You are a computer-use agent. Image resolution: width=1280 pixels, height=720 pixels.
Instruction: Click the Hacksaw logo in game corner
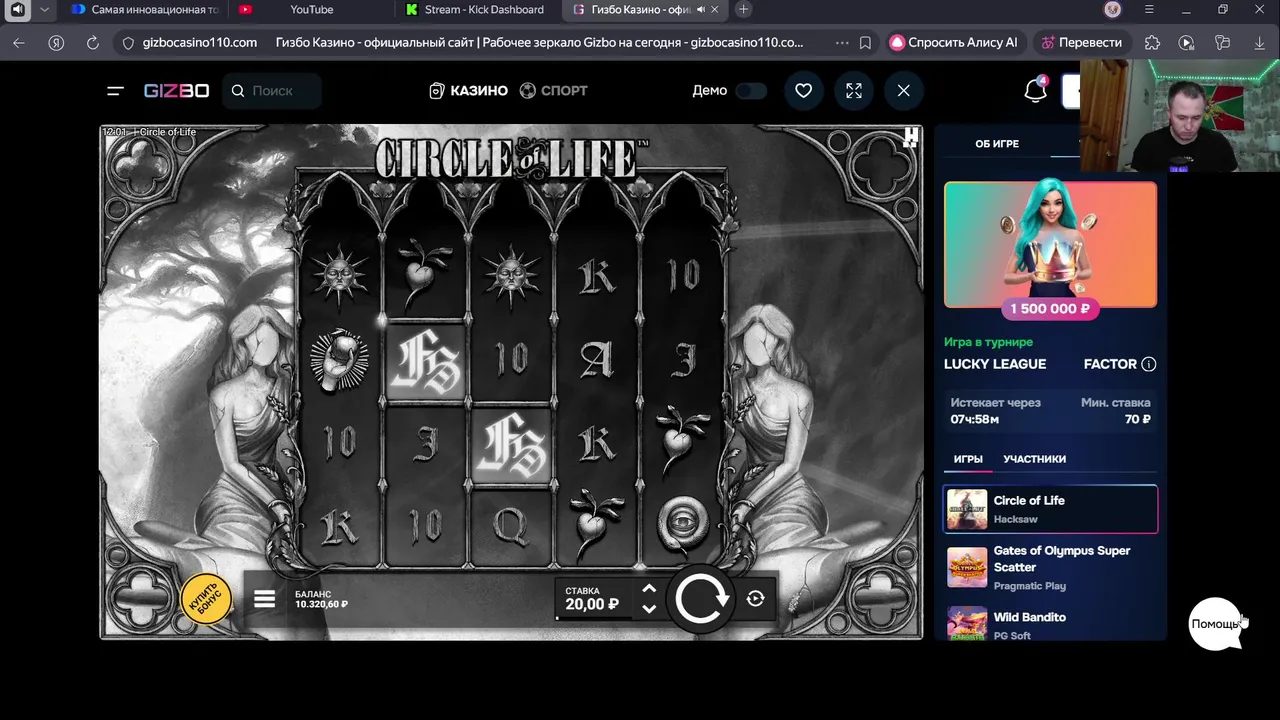click(910, 137)
